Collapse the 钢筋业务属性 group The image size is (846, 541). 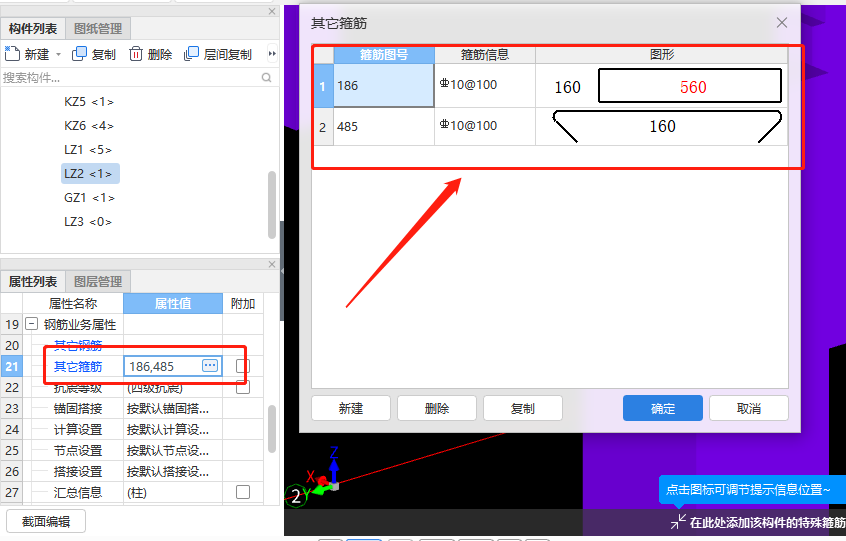[32, 324]
